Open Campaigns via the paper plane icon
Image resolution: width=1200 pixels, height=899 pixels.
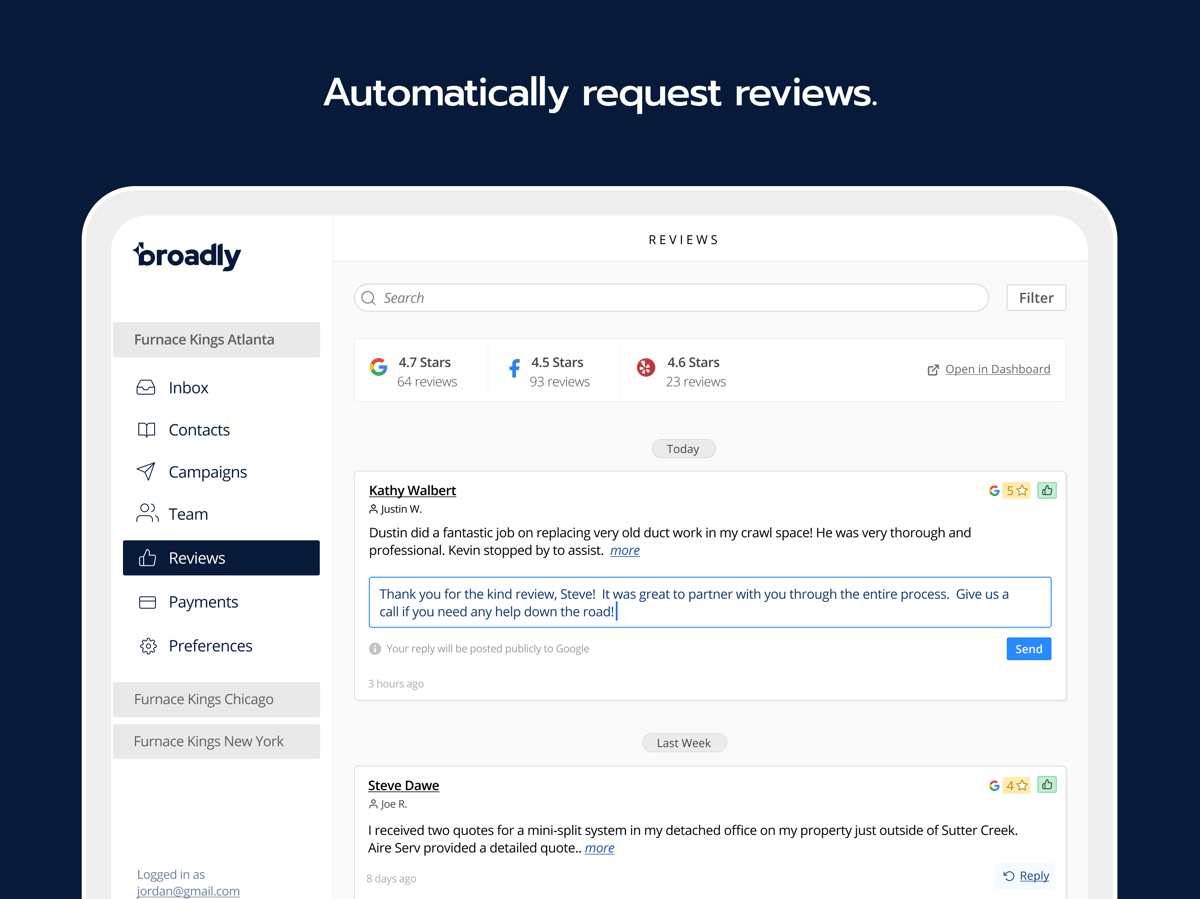148,471
